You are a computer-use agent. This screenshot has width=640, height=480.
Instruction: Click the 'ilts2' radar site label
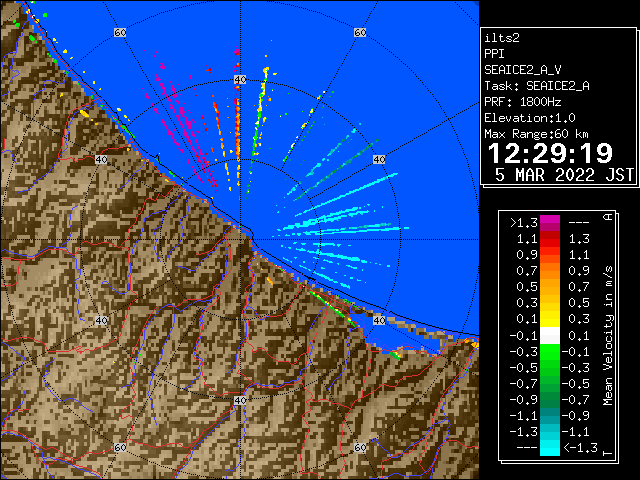pos(502,38)
